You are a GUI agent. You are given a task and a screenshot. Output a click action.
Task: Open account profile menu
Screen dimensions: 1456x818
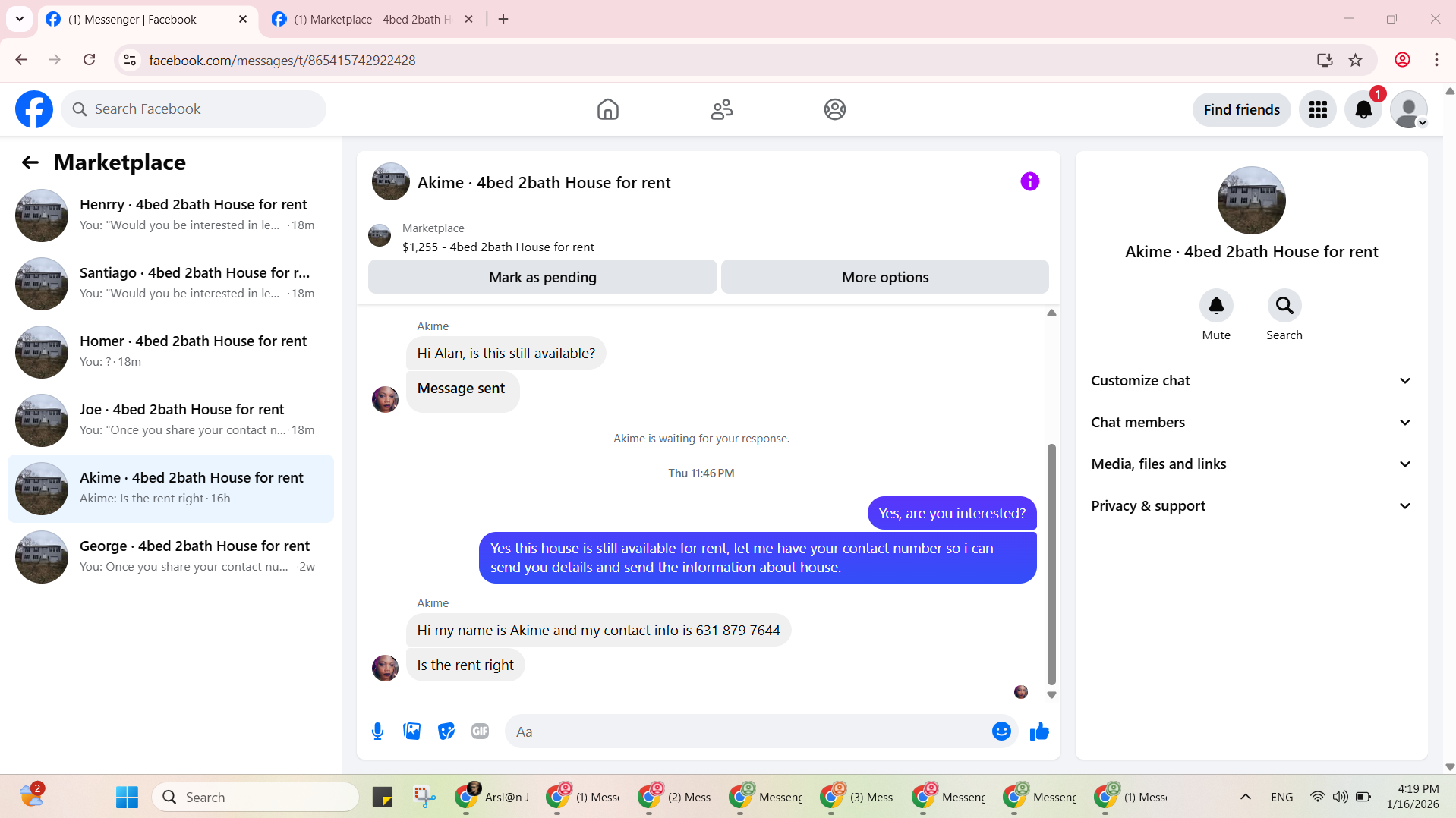click(x=1409, y=109)
